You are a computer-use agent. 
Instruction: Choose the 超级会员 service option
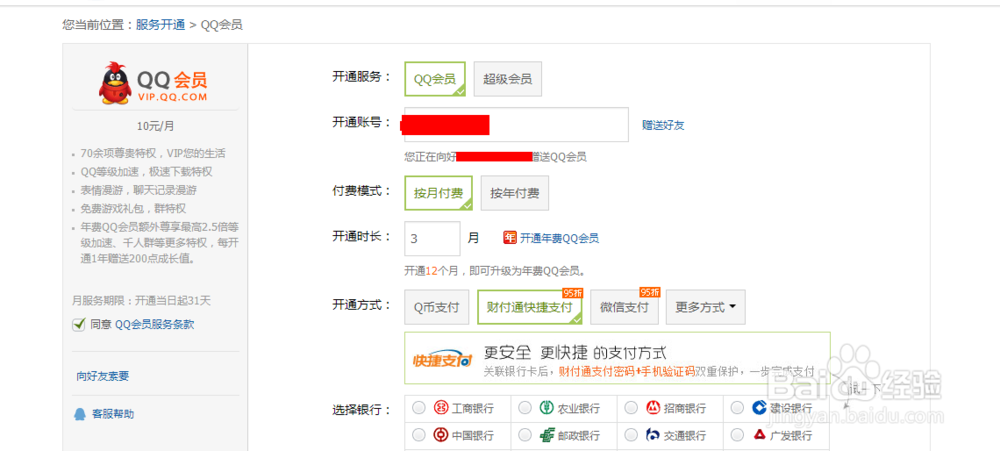pyautogui.click(x=508, y=79)
